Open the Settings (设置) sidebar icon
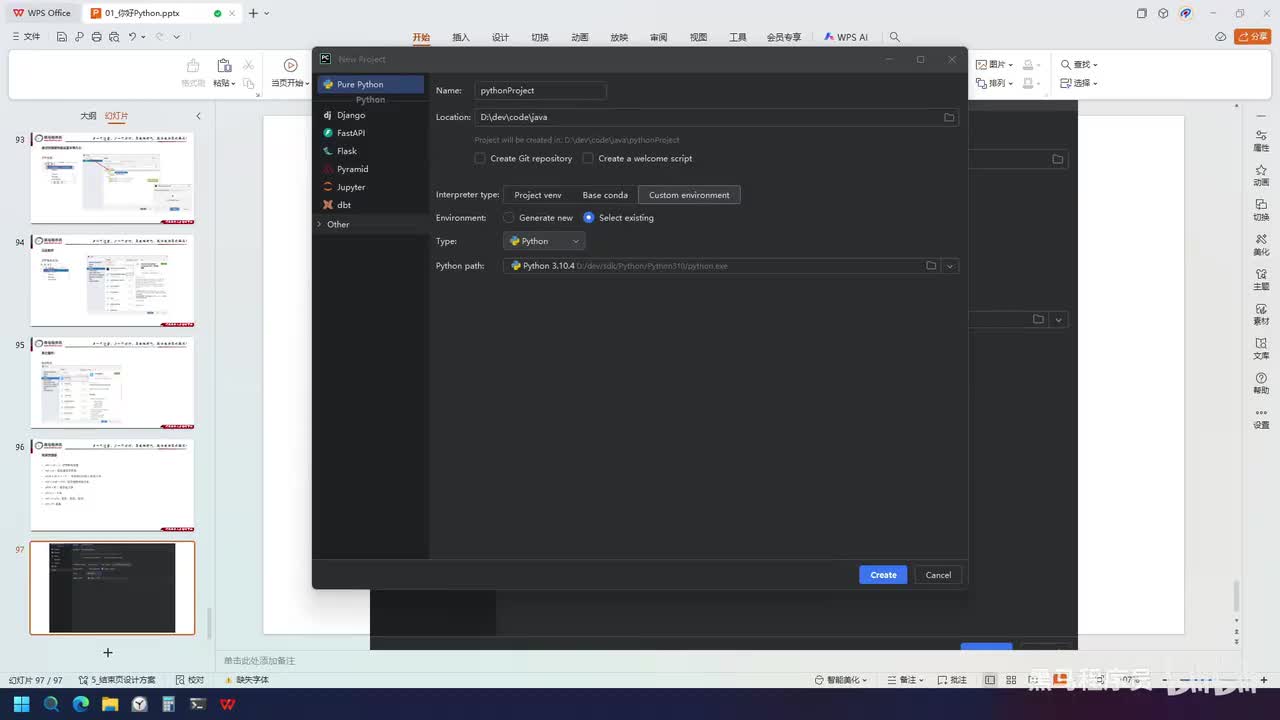Screen dimensions: 1280x720 tap(1261, 418)
